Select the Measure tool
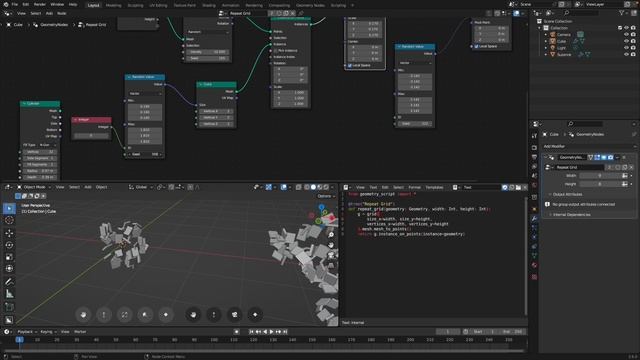Screen dimensions: 640x360 pos(9,294)
